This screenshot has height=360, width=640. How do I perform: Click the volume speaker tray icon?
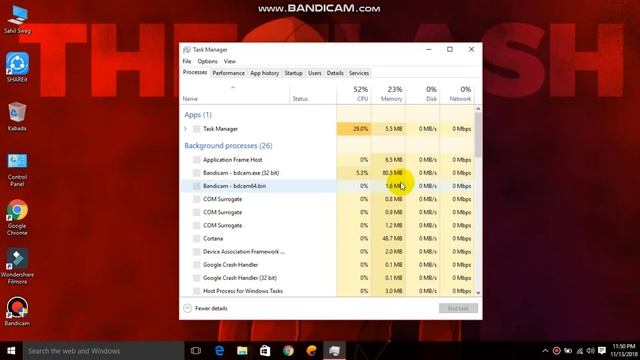tap(590, 351)
